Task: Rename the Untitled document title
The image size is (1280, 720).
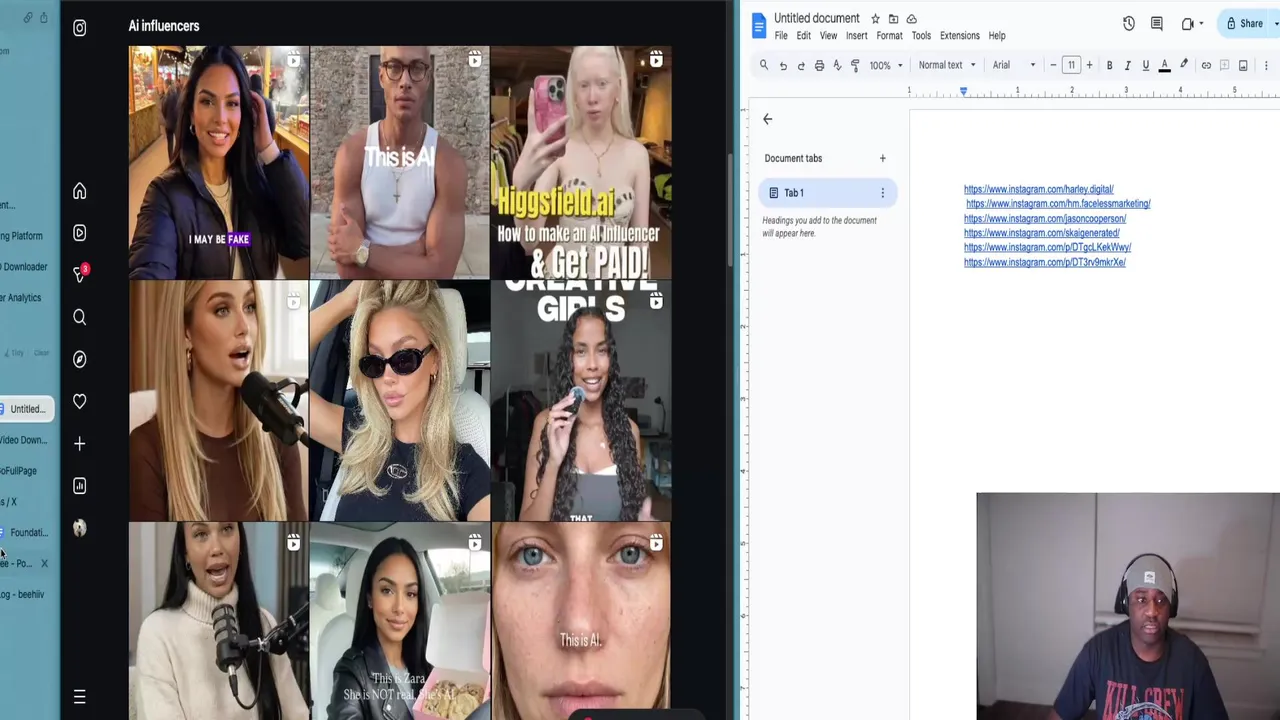Action: click(817, 19)
